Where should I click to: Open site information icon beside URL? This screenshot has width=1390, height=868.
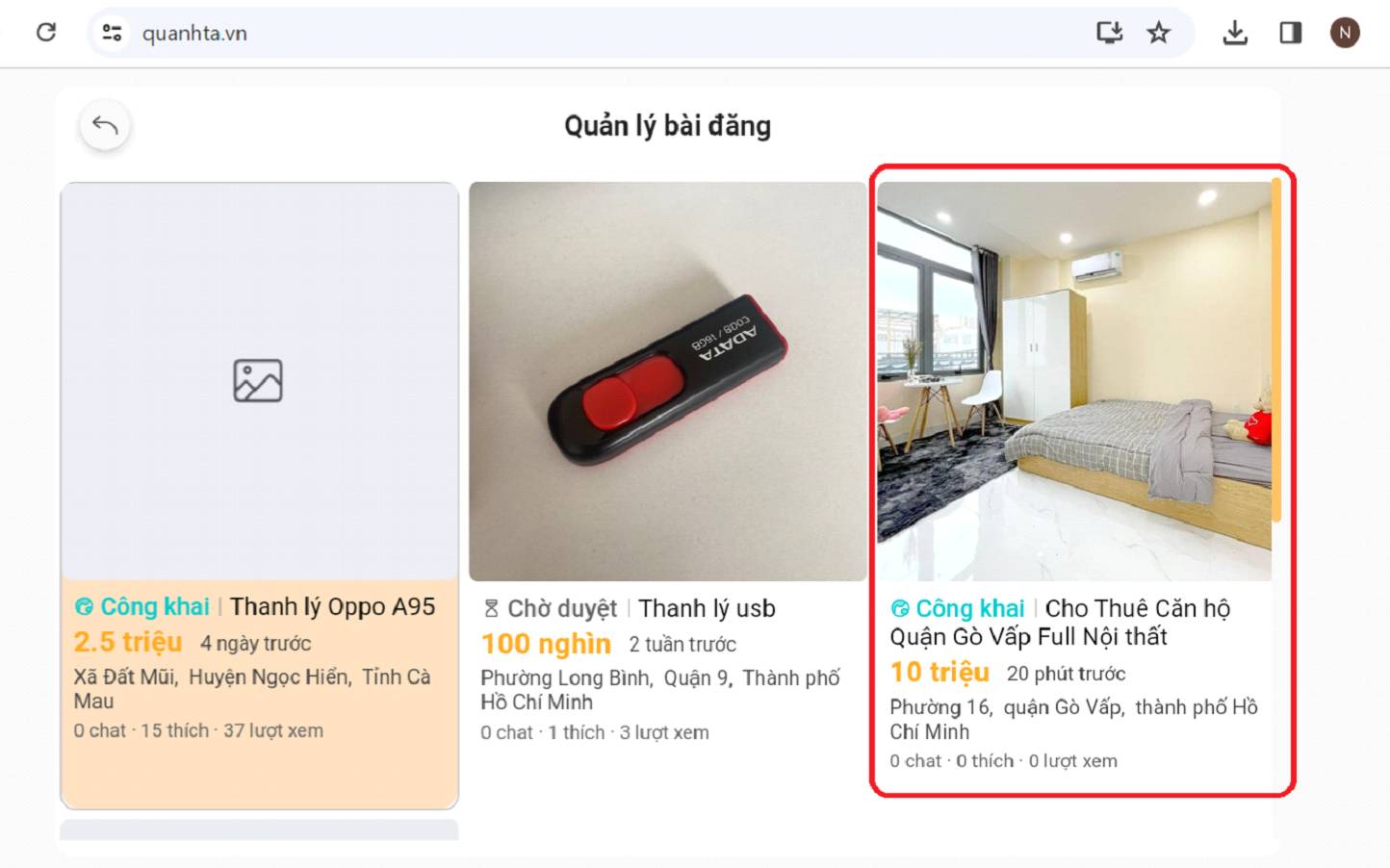tap(112, 33)
